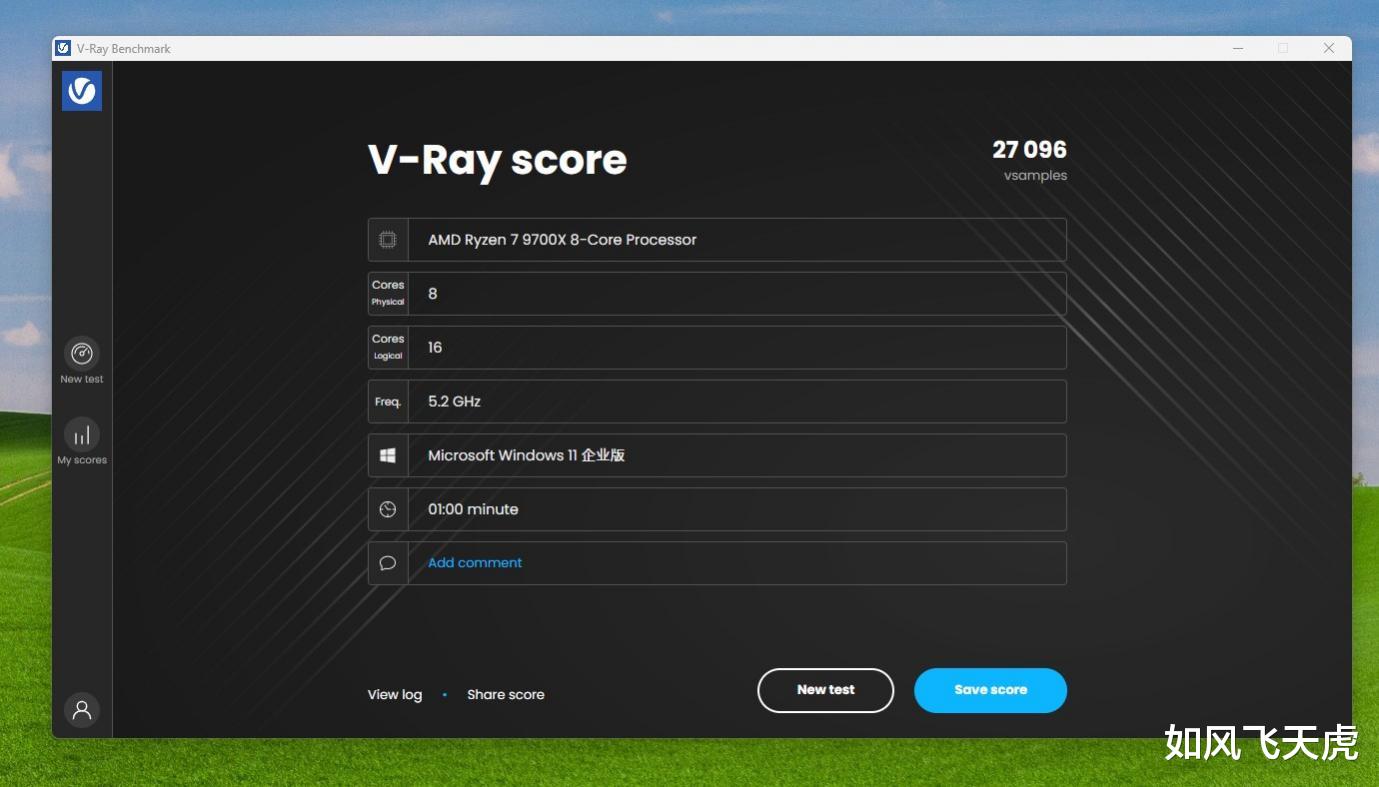Click the Share score link
The image size is (1379, 787).
click(x=506, y=694)
